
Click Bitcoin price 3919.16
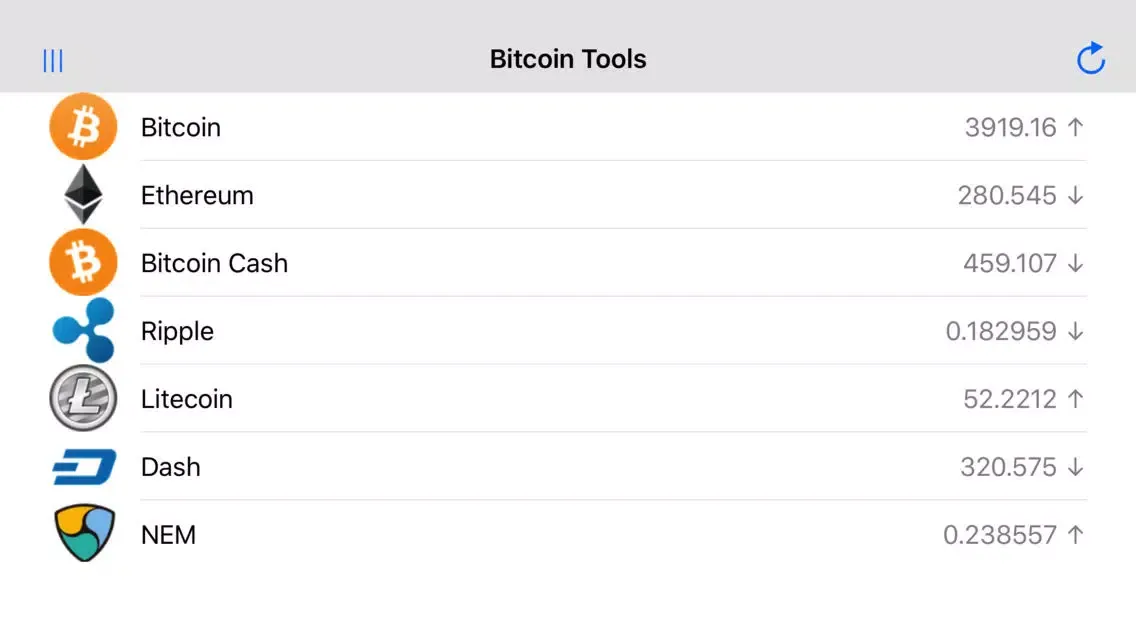point(1010,127)
